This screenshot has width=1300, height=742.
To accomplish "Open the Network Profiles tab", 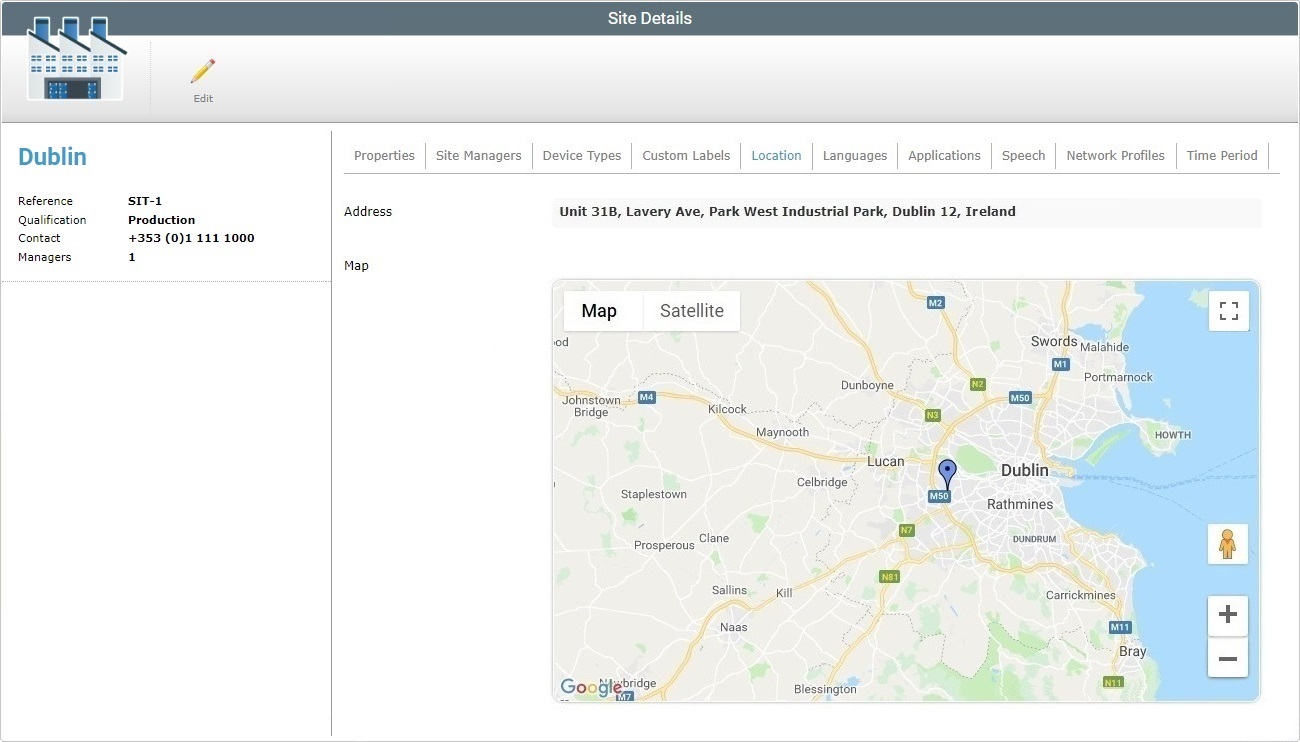I will coord(1115,155).
